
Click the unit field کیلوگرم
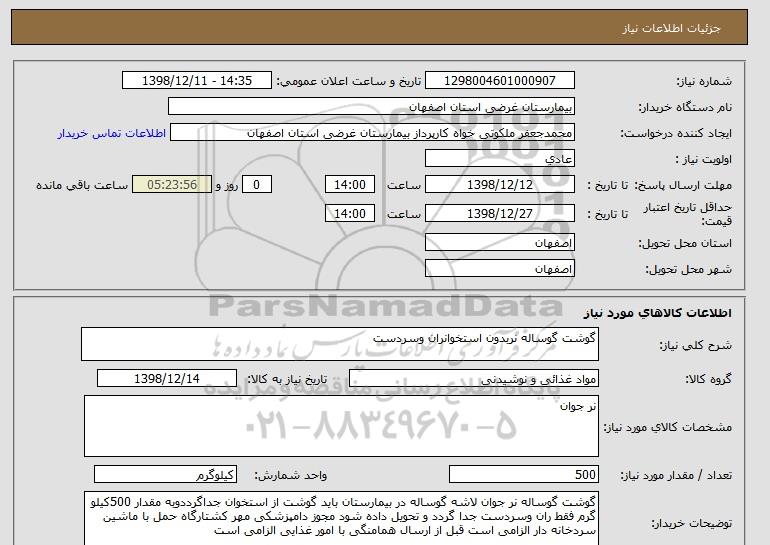(x=165, y=474)
